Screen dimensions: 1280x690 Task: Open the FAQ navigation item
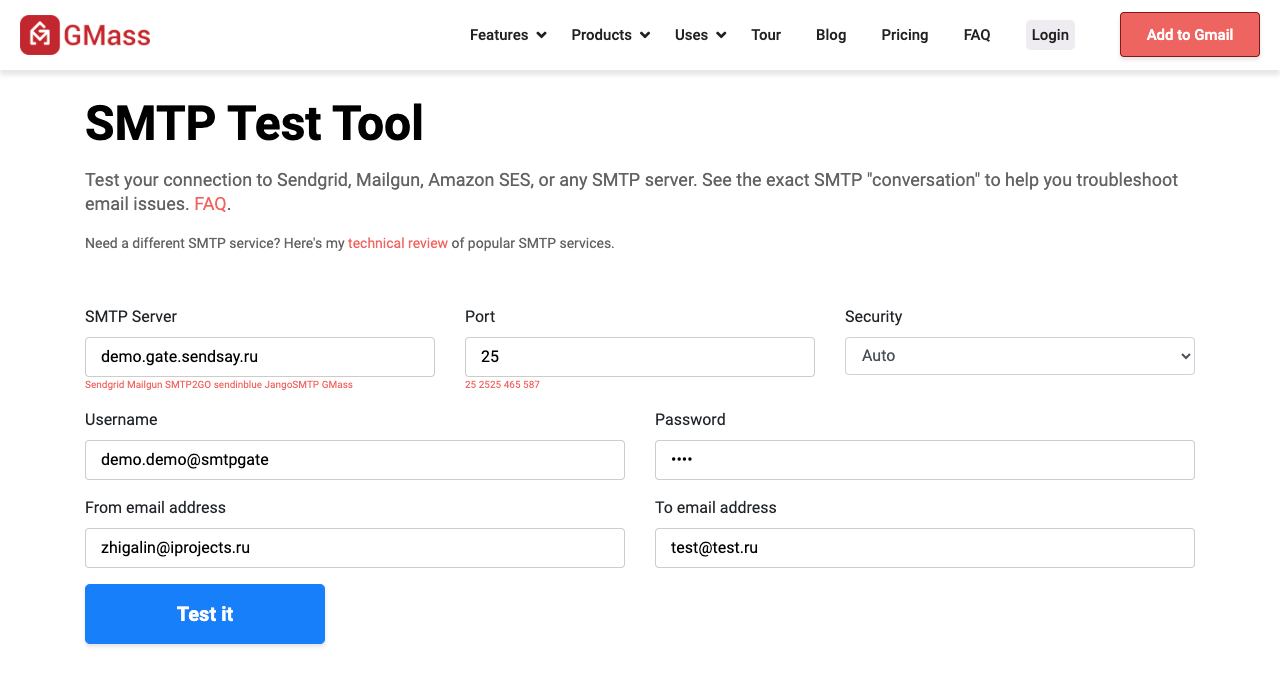[x=977, y=34]
